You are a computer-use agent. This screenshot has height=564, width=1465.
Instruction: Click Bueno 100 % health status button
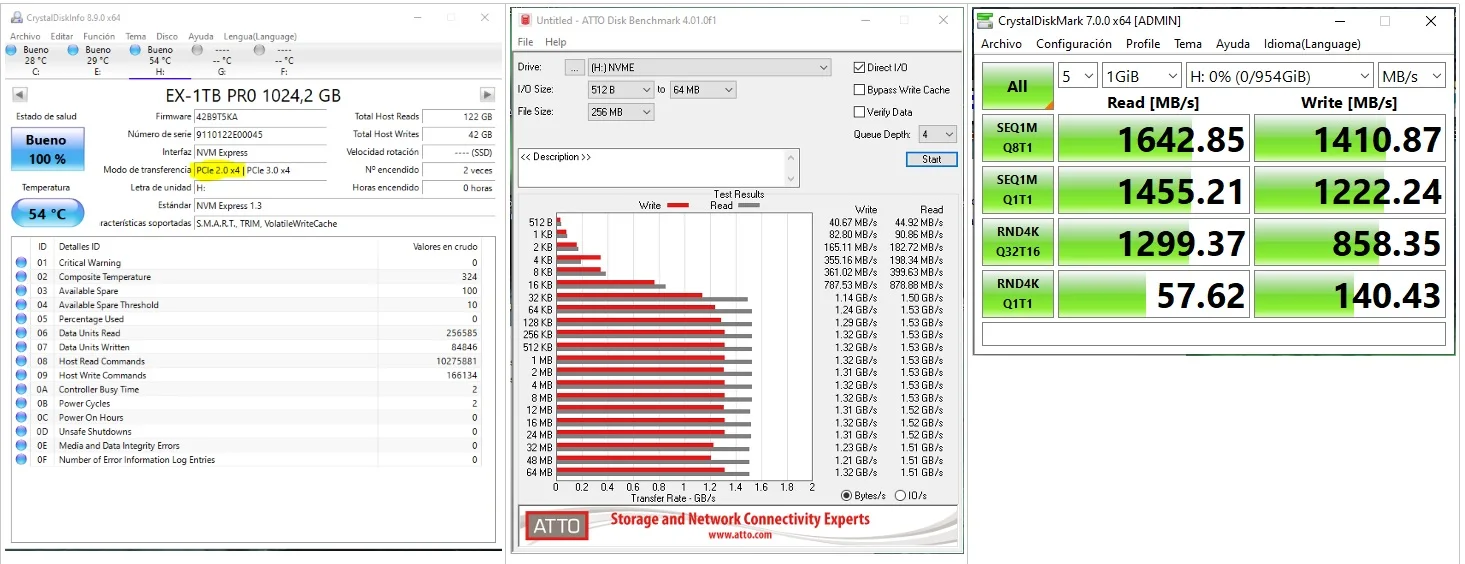(x=46, y=149)
